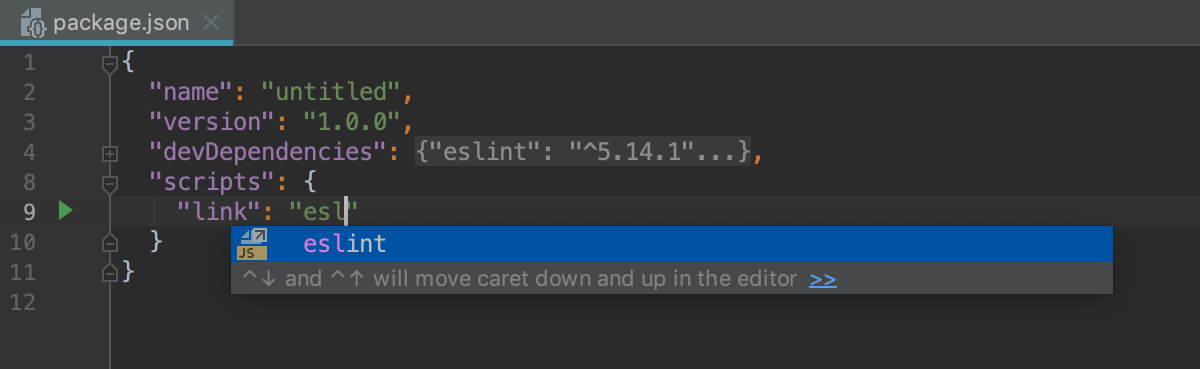Click the package.json file icon in tab

(33, 23)
